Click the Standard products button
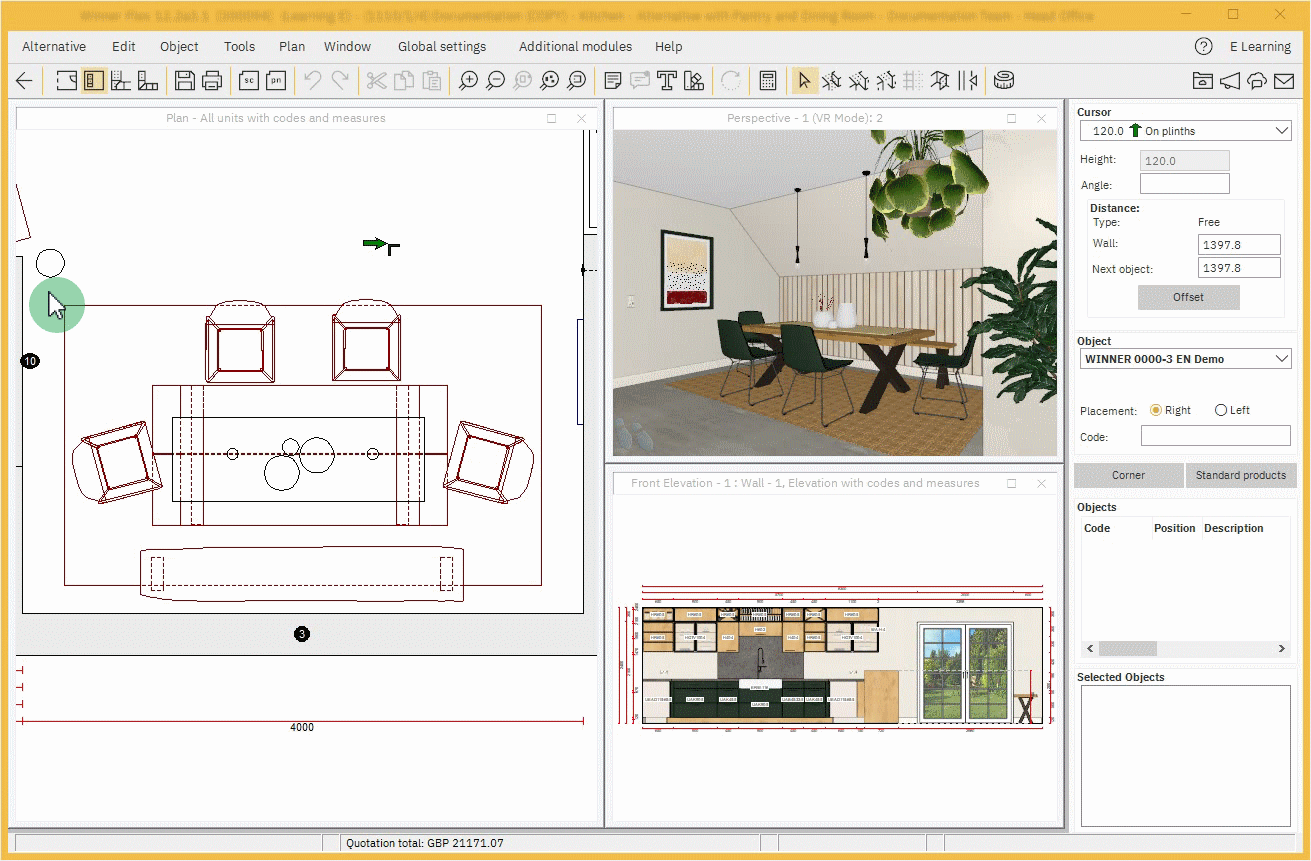 pyautogui.click(x=1240, y=475)
